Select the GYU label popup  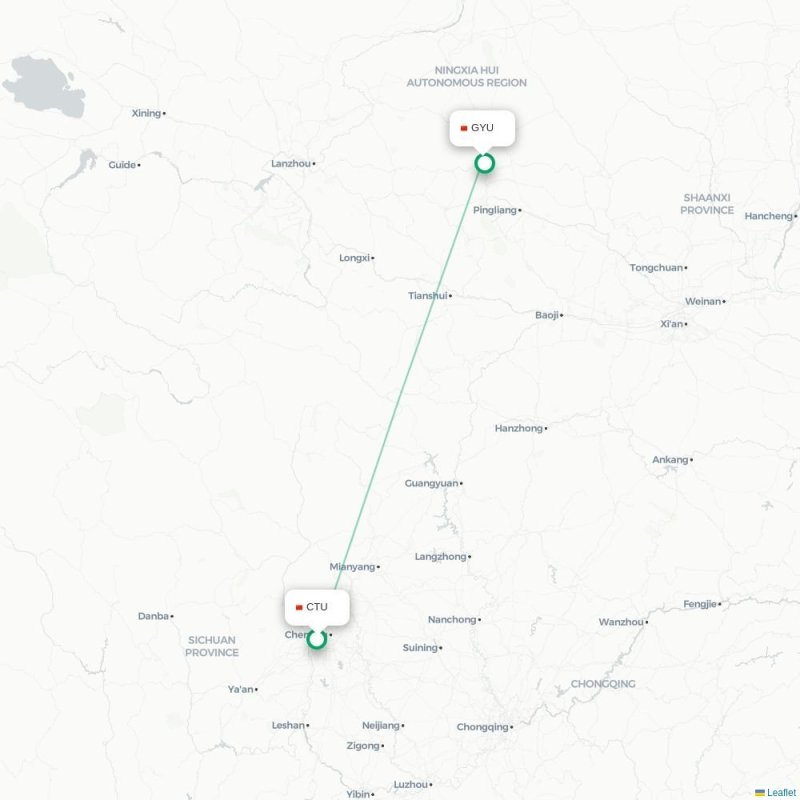(482, 128)
